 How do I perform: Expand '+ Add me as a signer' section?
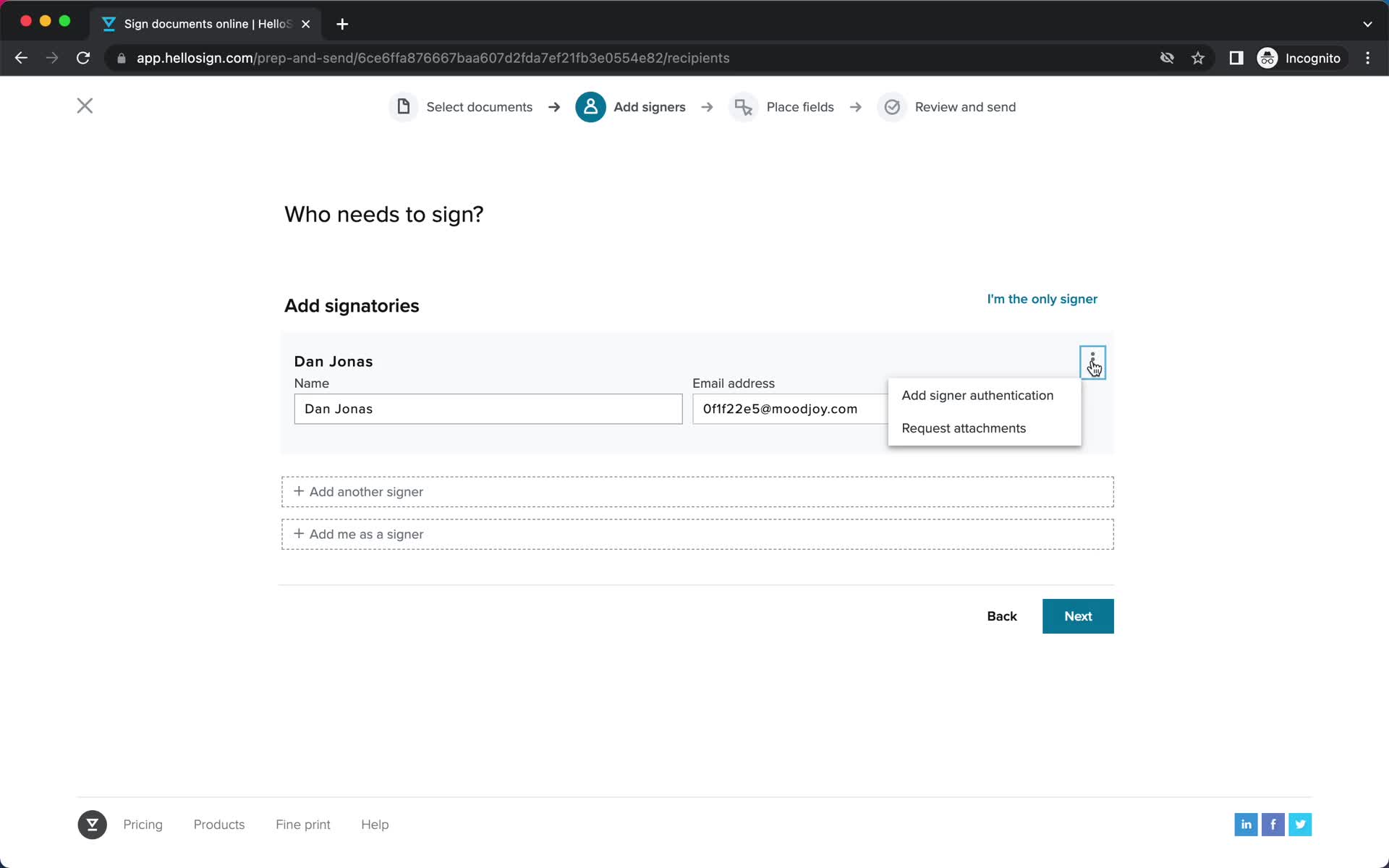click(697, 534)
